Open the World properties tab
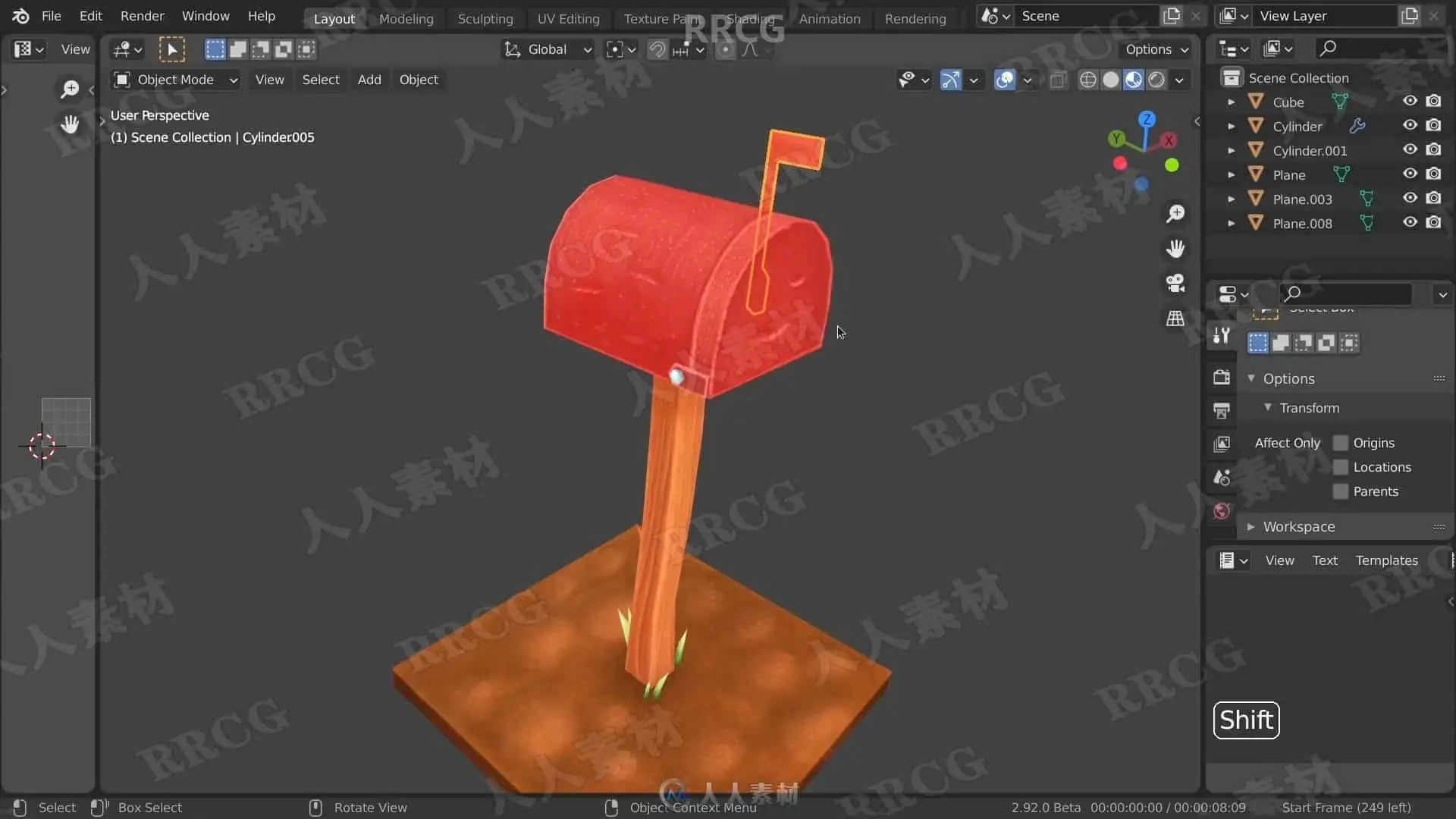 coord(1221,510)
